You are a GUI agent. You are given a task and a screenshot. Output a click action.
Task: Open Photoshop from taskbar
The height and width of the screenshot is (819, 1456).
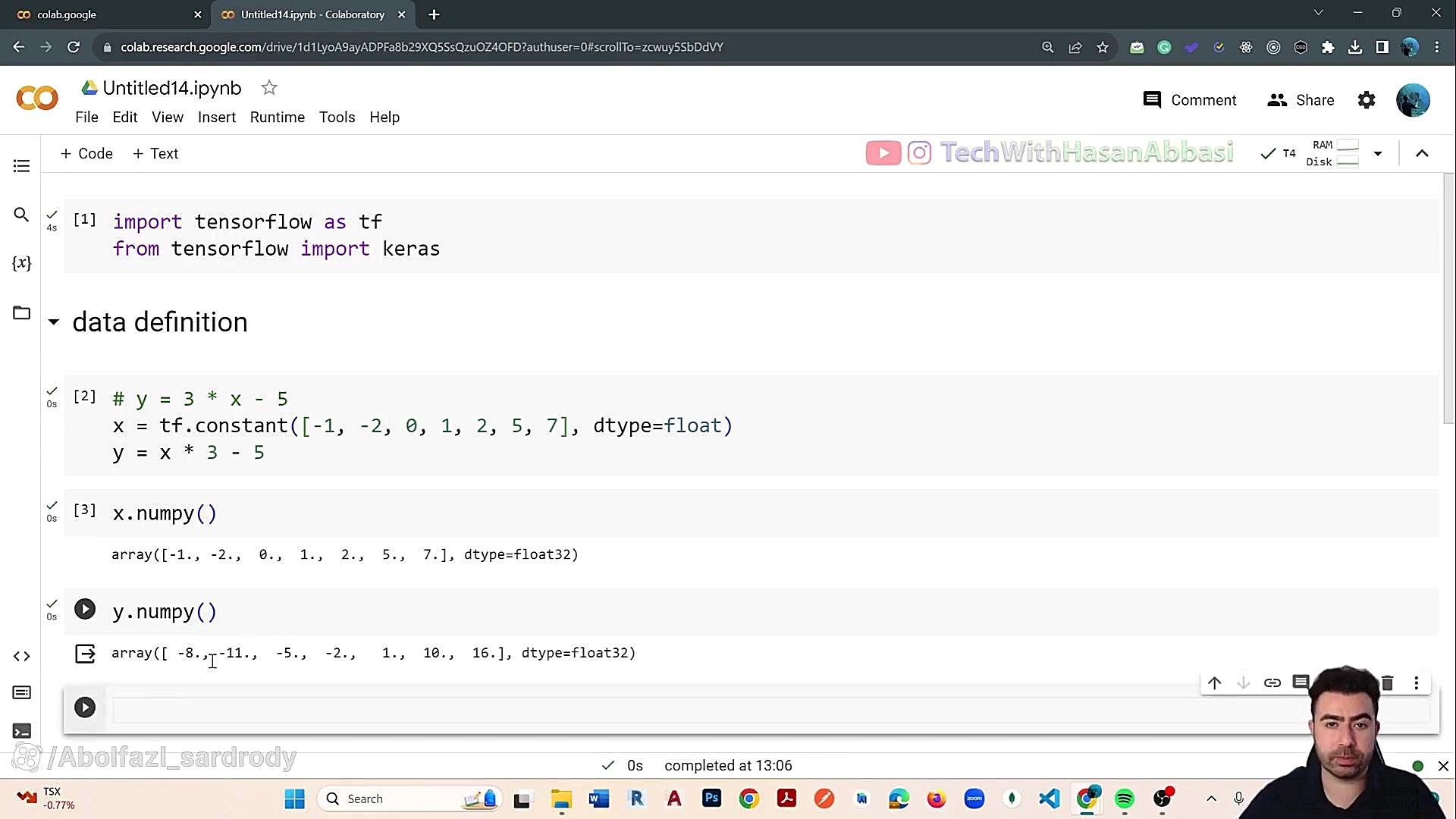pos(711,799)
